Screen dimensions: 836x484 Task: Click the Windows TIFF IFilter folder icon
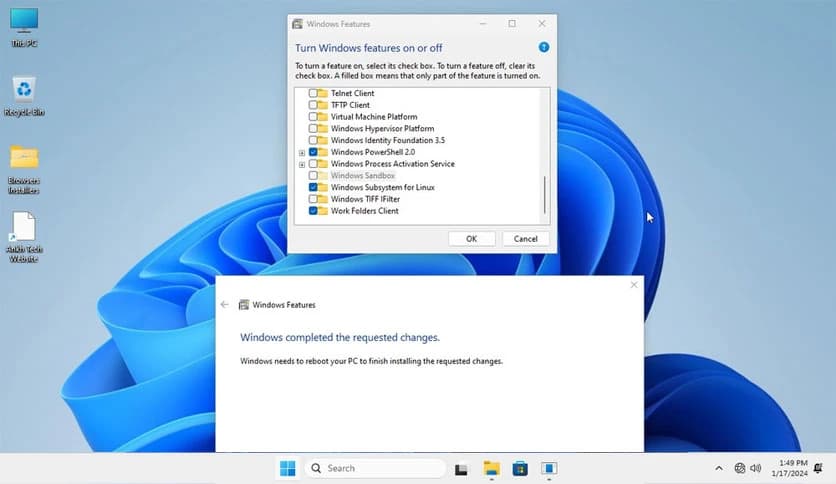pos(323,199)
